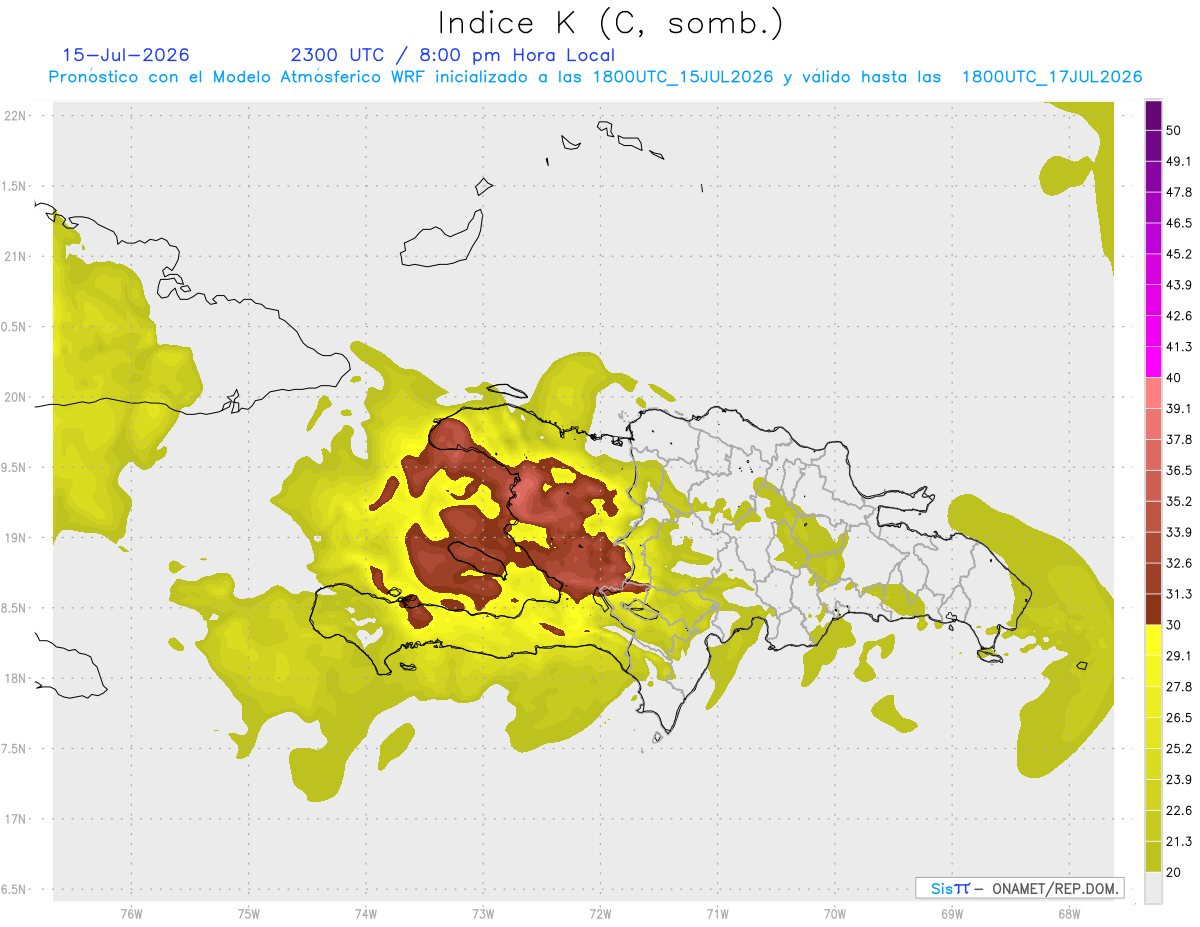Click the '73W' longitude axis label
The width and height of the screenshot is (1200, 927).
(x=483, y=913)
